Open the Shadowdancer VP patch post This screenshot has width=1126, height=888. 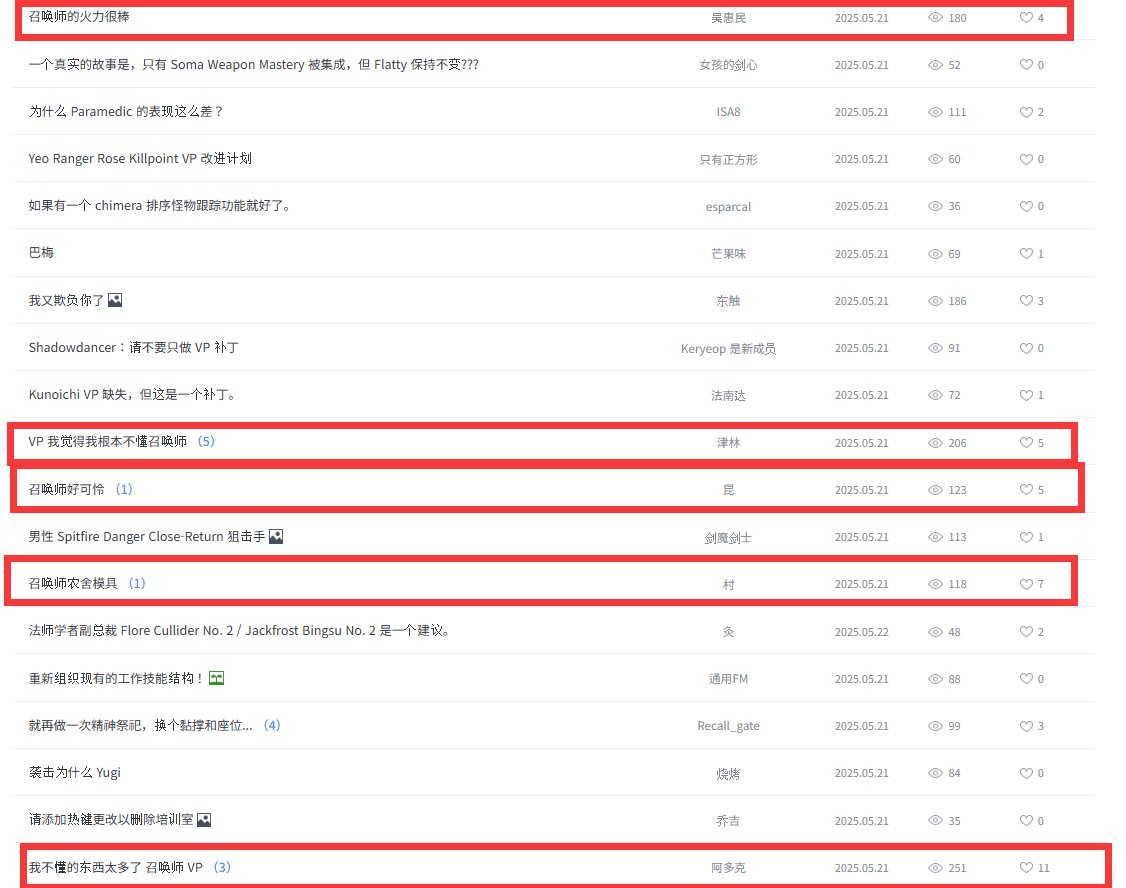[134, 347]
